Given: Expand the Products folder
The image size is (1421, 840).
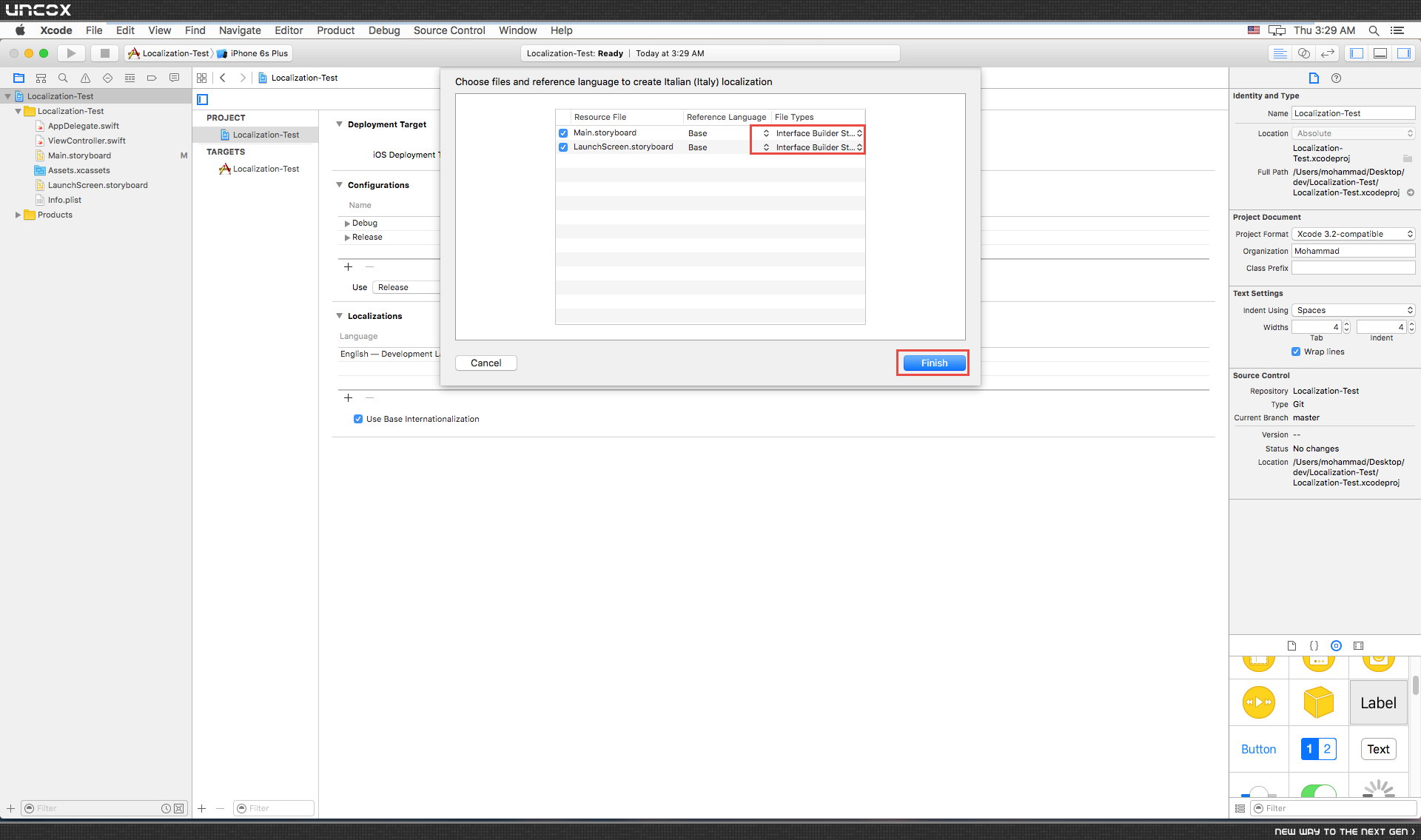Looking at the screenshot, I should click(18, 215).
